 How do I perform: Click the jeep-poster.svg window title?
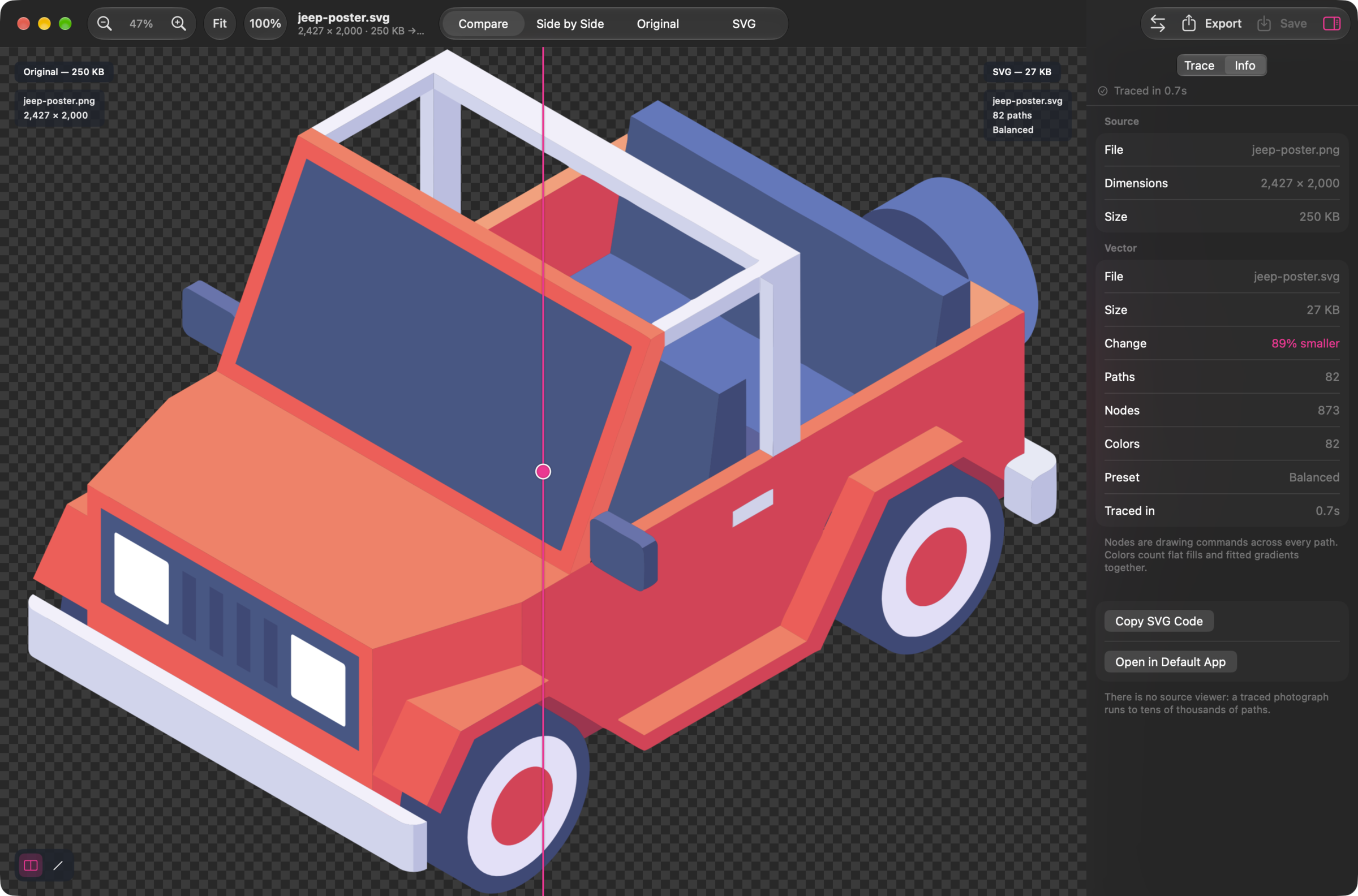[343, 17]
